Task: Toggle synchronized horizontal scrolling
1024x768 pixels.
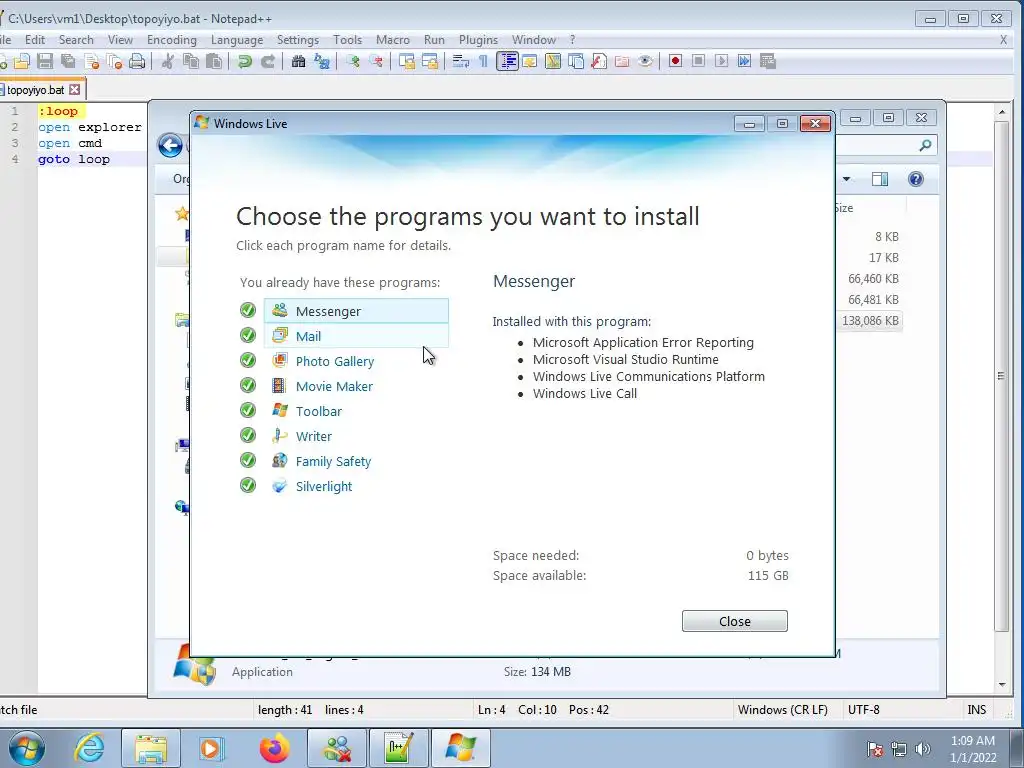Action: point(430,61)
